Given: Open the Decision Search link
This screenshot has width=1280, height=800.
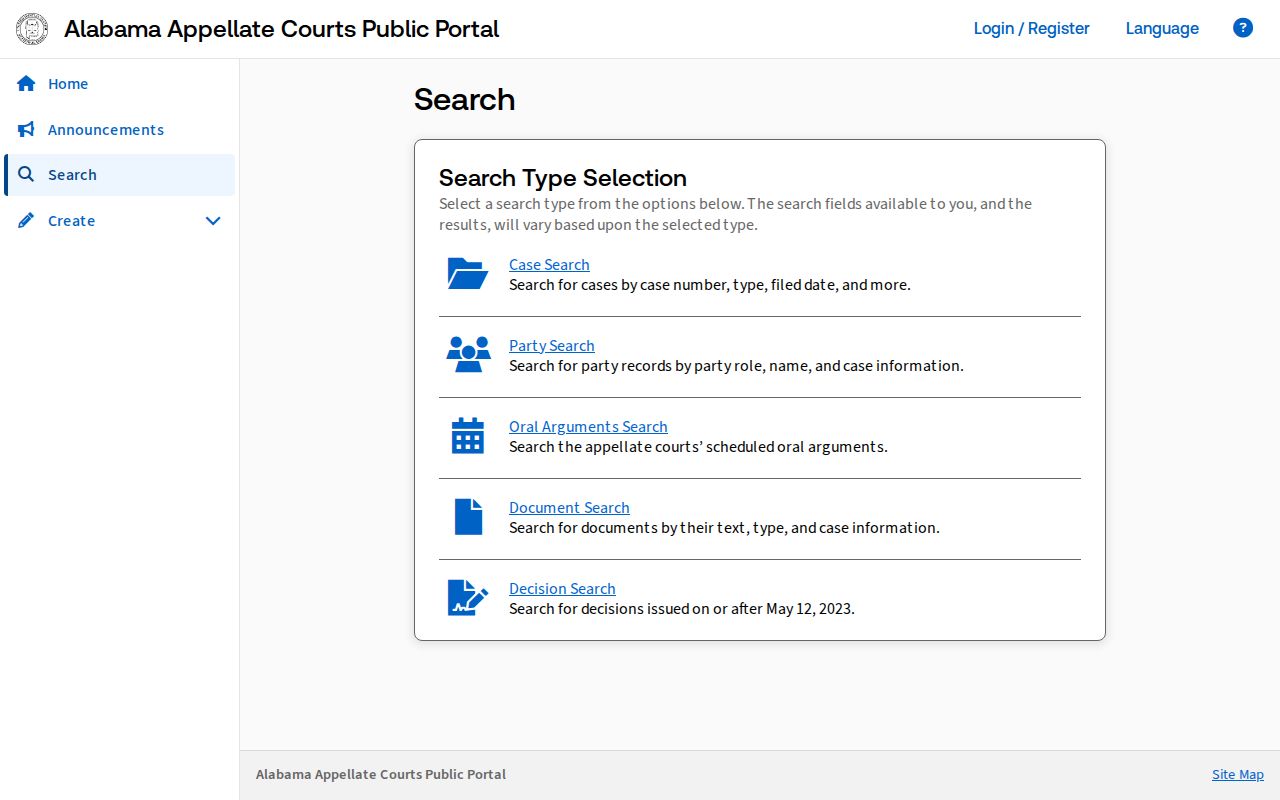Looking at the screenshot, I should click(562, 589).
